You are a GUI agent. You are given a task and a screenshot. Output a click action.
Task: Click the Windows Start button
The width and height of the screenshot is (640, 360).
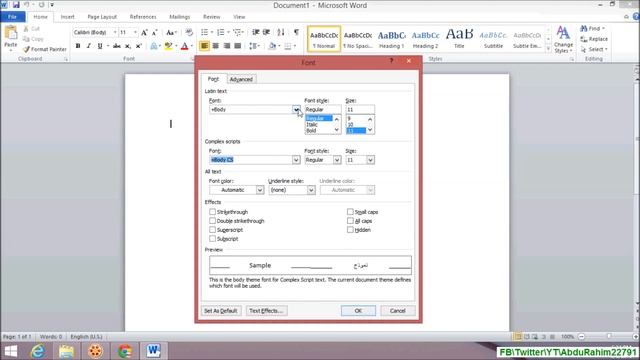pos(10,351)
